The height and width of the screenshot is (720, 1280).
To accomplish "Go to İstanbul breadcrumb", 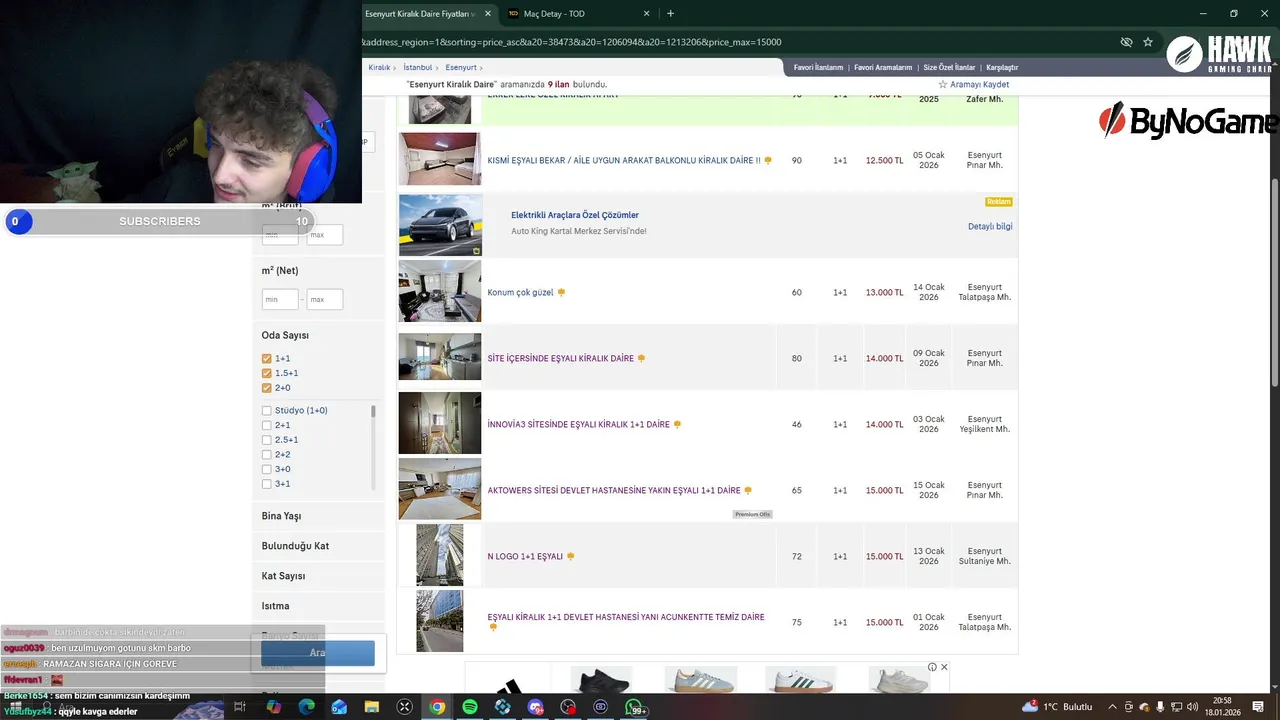I will click(x=418, y=67).
